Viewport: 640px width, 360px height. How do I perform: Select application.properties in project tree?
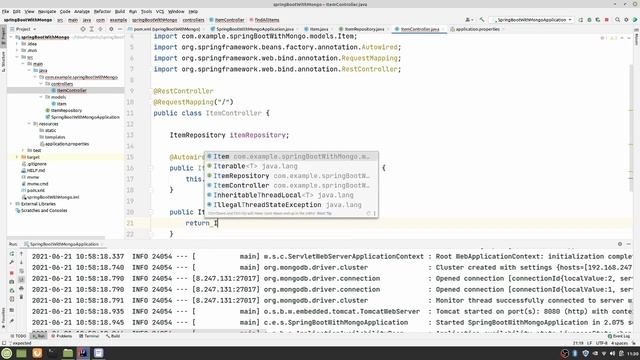[65, 144]
